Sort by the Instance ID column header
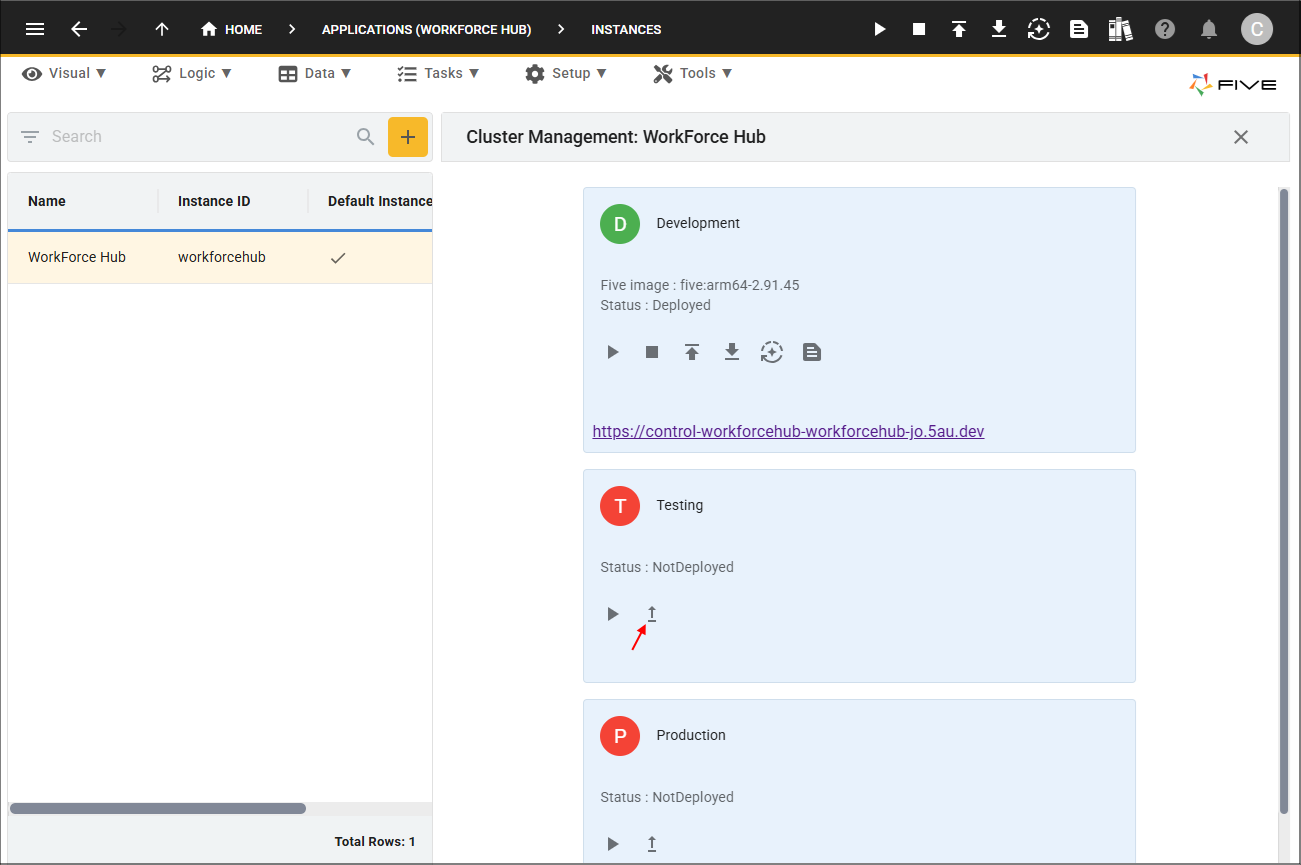The image size is (1301, 865). 214,201
